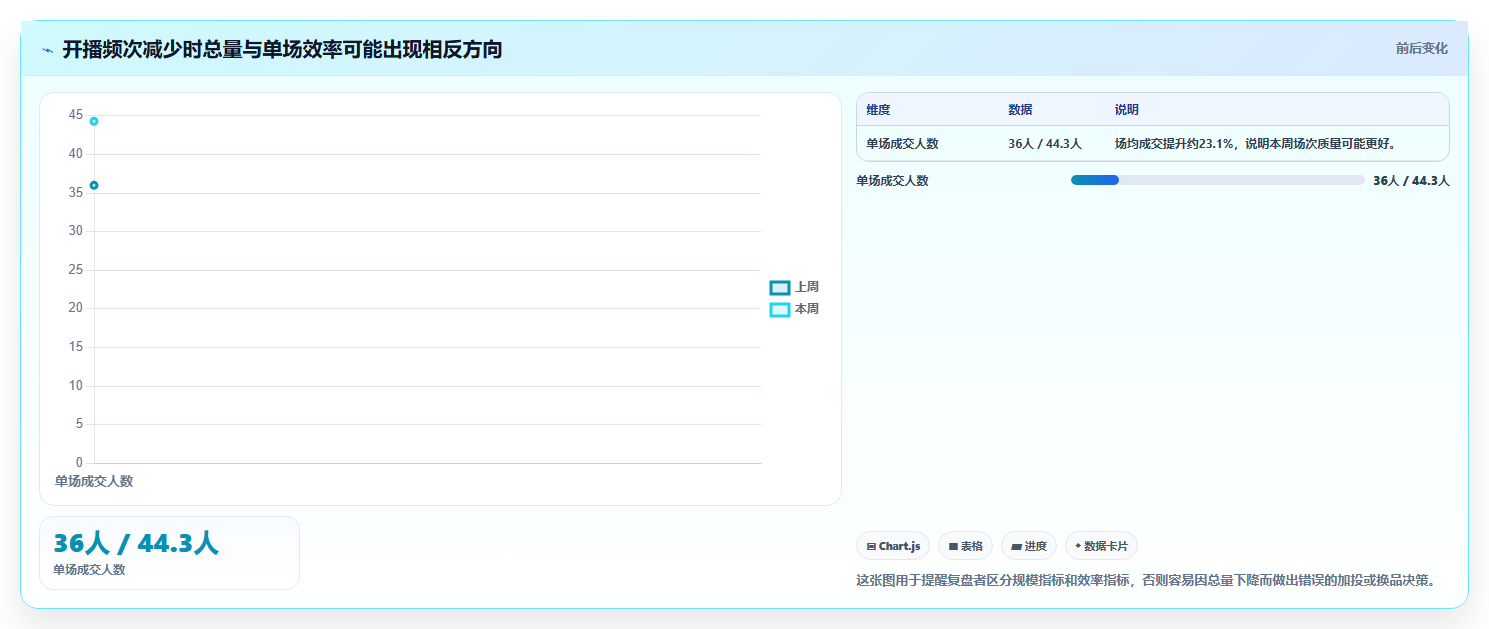Screen dimensions: 1489x629
Task: Click the 场均成交提升约23.1% description cell
Action: tap(1255, 144)
